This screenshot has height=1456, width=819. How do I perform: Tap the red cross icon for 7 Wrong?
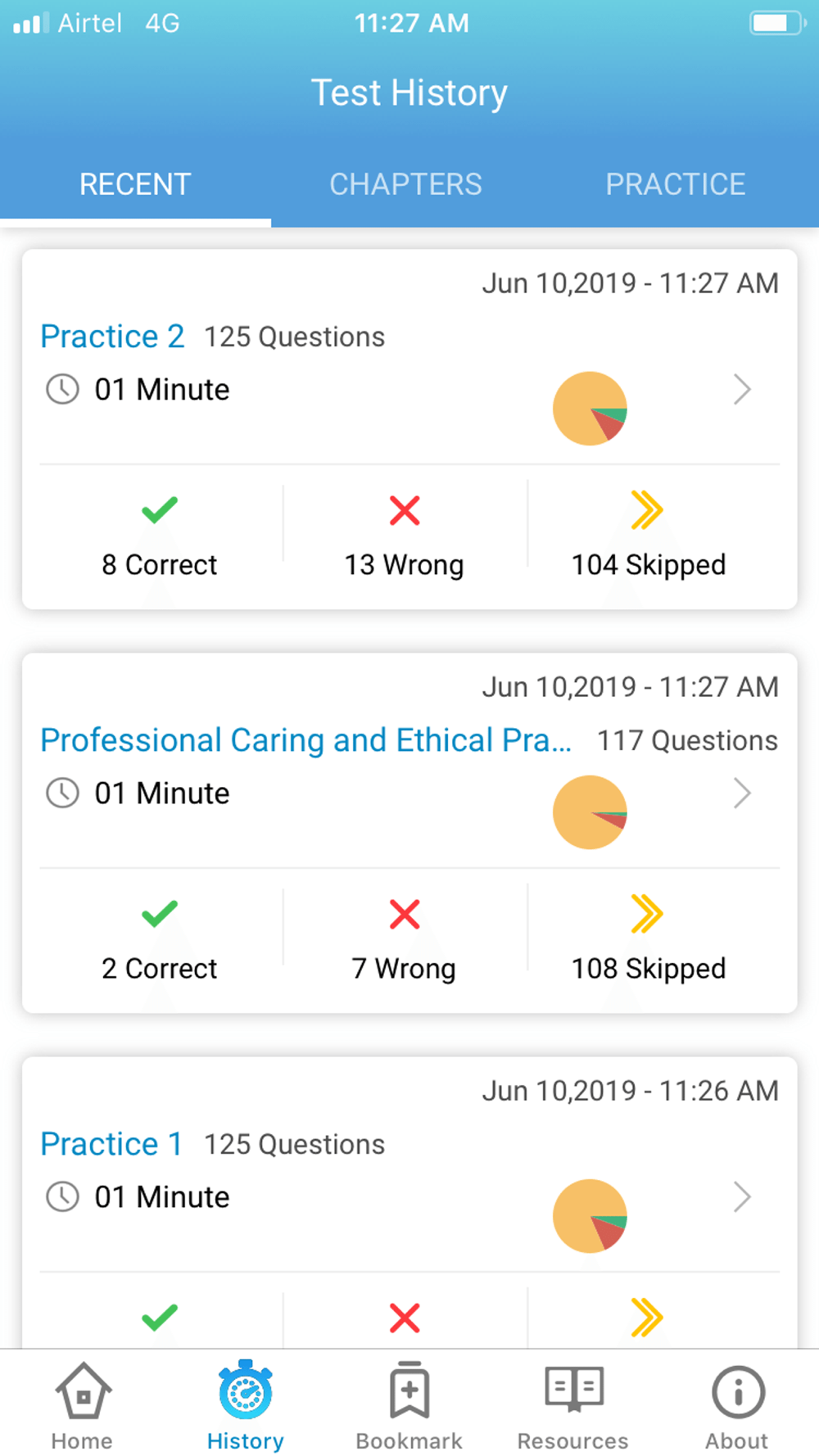tap(405, 914)
